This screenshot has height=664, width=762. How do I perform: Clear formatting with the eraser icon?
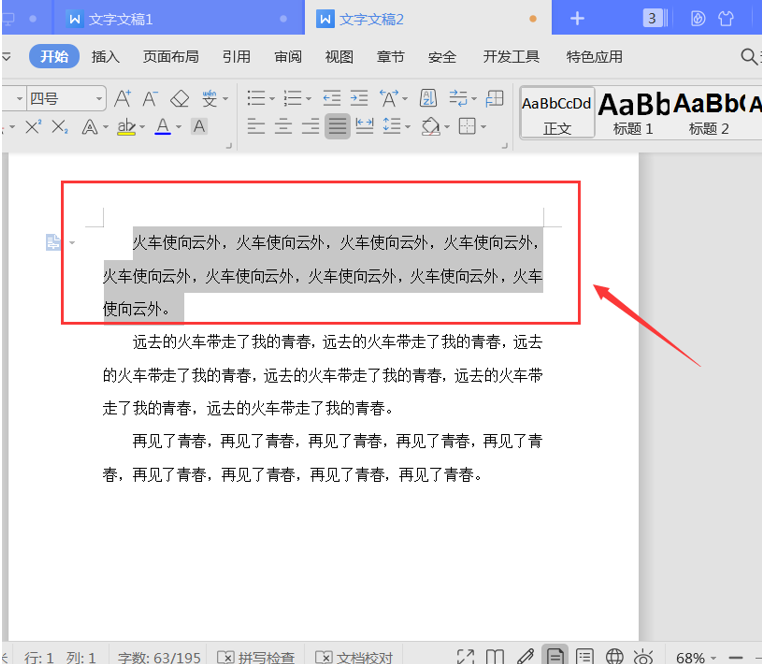[179, 99]
